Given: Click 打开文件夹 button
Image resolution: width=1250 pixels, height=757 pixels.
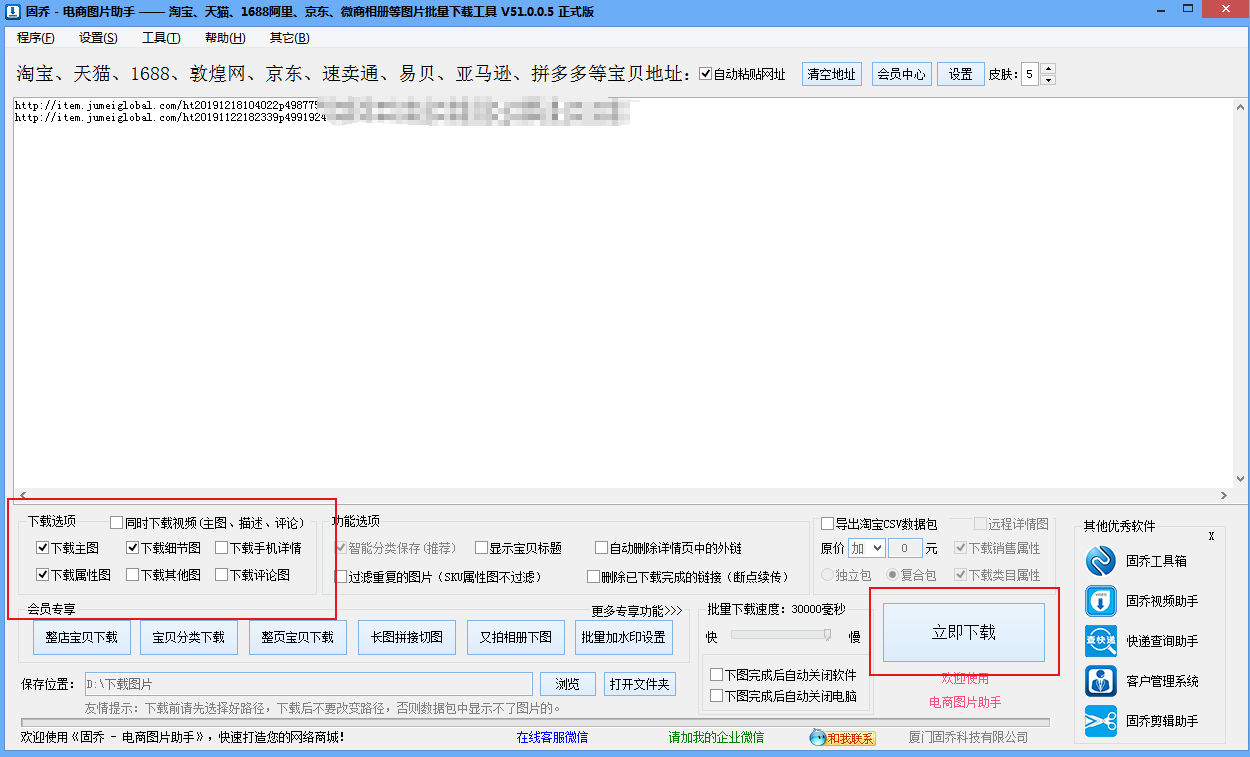Looking at the screenshot, I should click(x=640, y=684).
